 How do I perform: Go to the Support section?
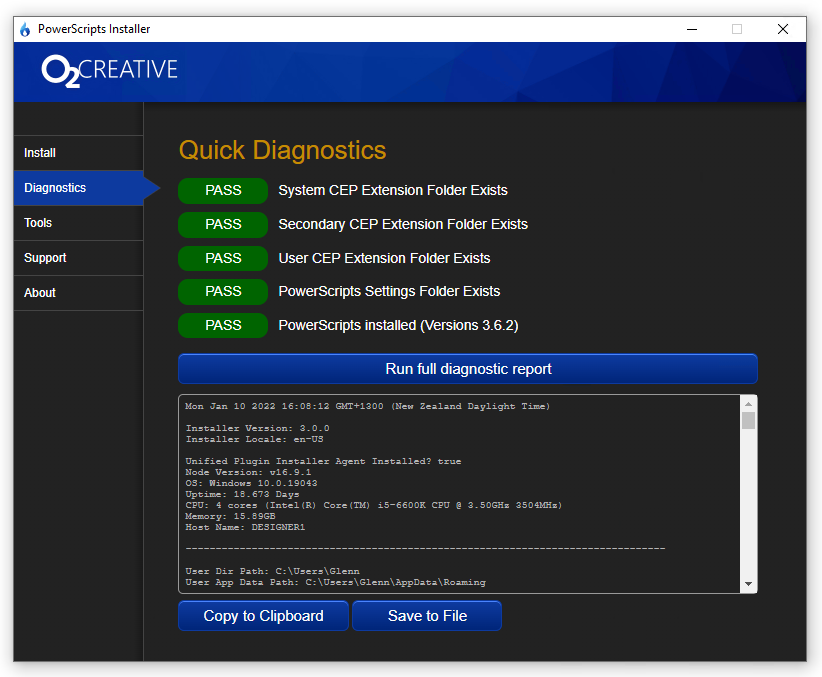78,258
